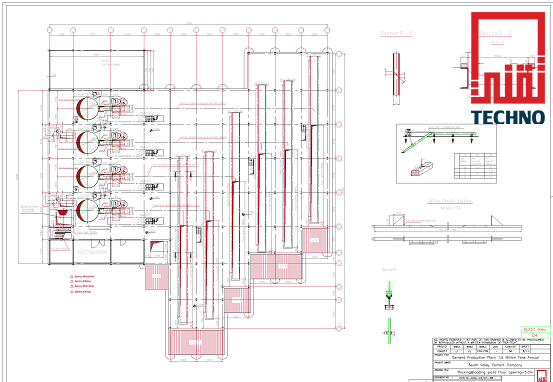
Task: Click the first grid bubble at top-left
Action: (x=50, y=30)
